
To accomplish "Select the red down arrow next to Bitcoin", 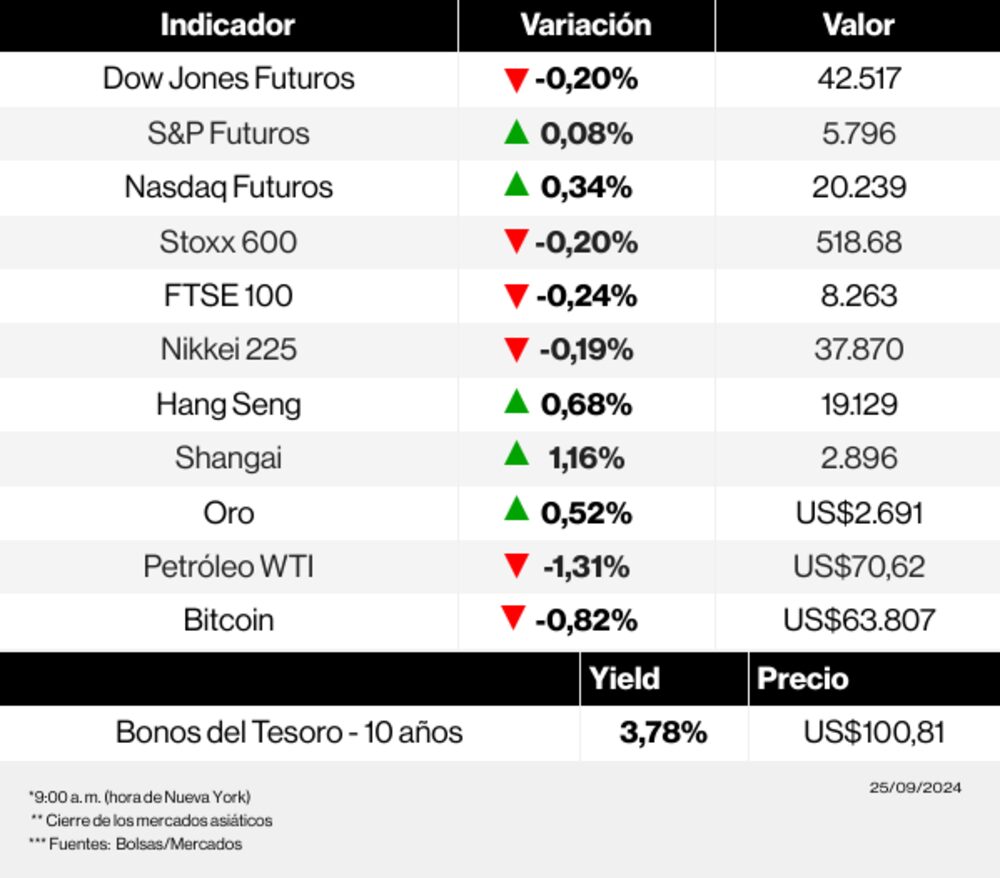I will tap(514, 620).
